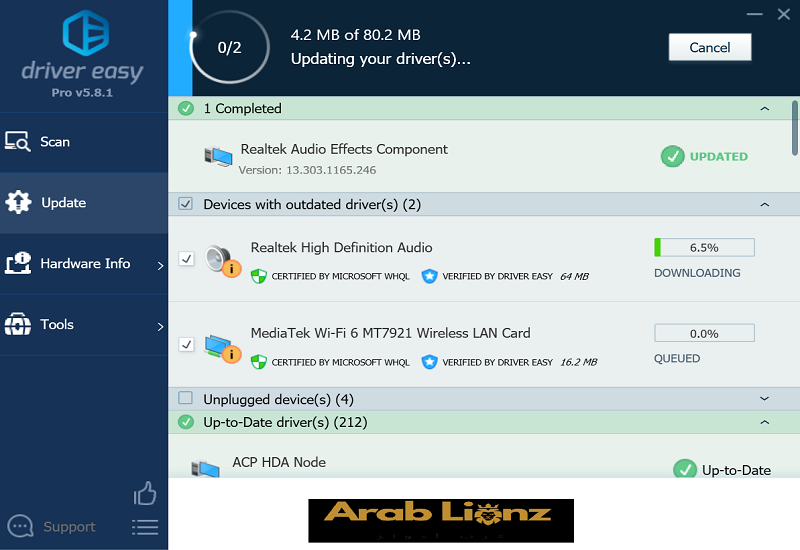This screenshot has width=800, height=550.
Task: Open the Scan menu item
Action: pyautogui.click(x=84, y=142)
